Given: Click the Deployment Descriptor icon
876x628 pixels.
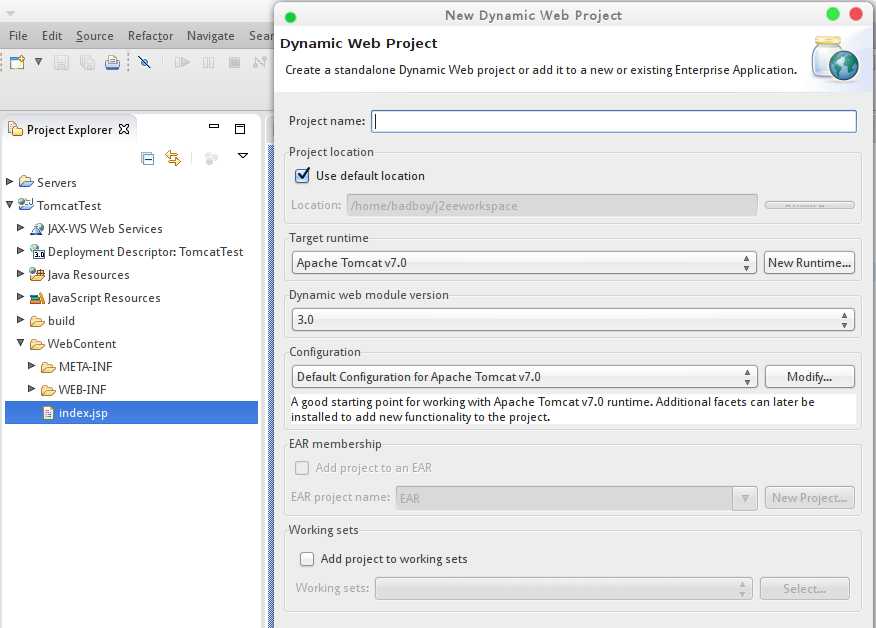Looking at the screenshot, I should tap(37, 251).
